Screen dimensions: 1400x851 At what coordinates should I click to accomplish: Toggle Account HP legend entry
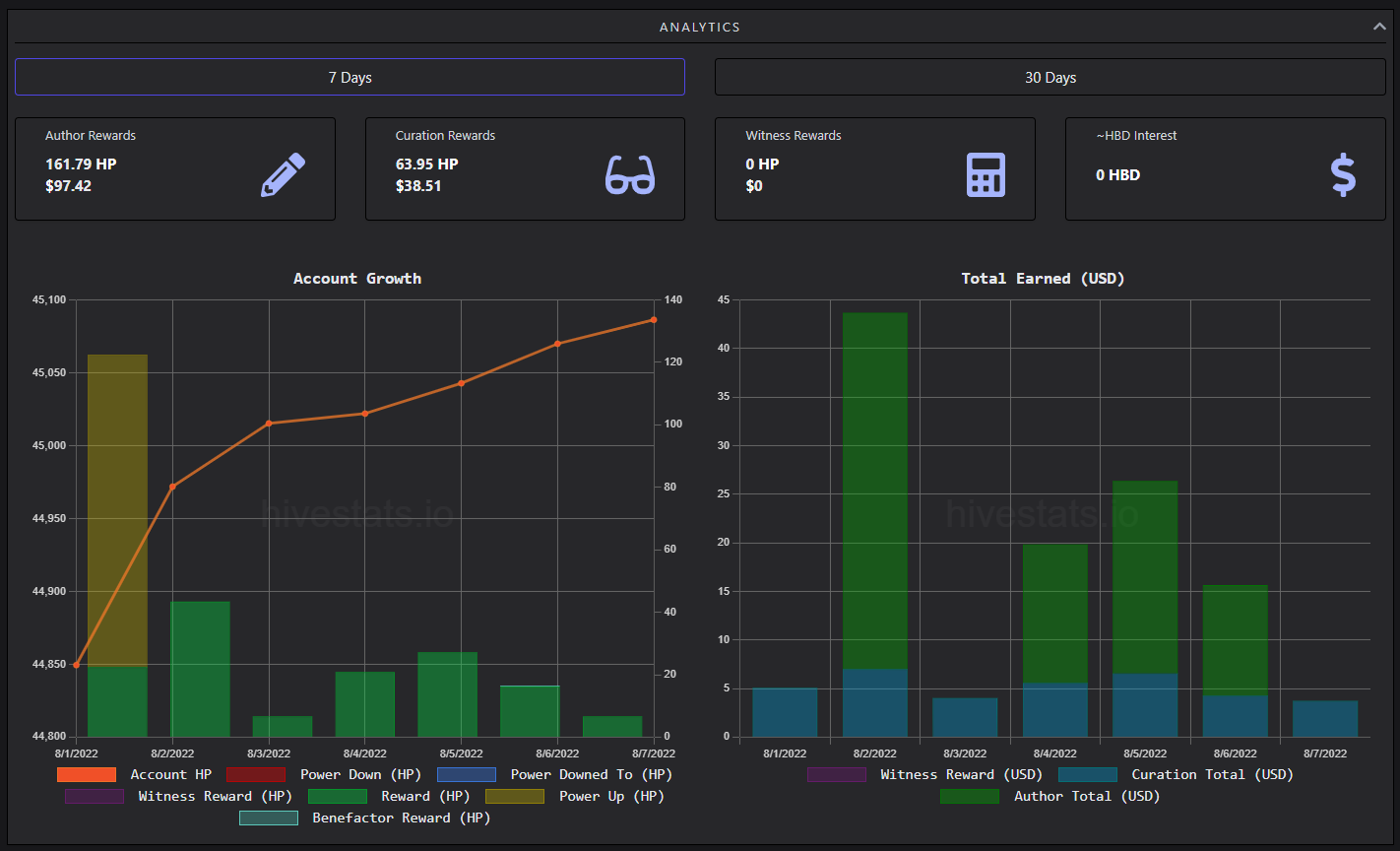click(x=134, y=774)
